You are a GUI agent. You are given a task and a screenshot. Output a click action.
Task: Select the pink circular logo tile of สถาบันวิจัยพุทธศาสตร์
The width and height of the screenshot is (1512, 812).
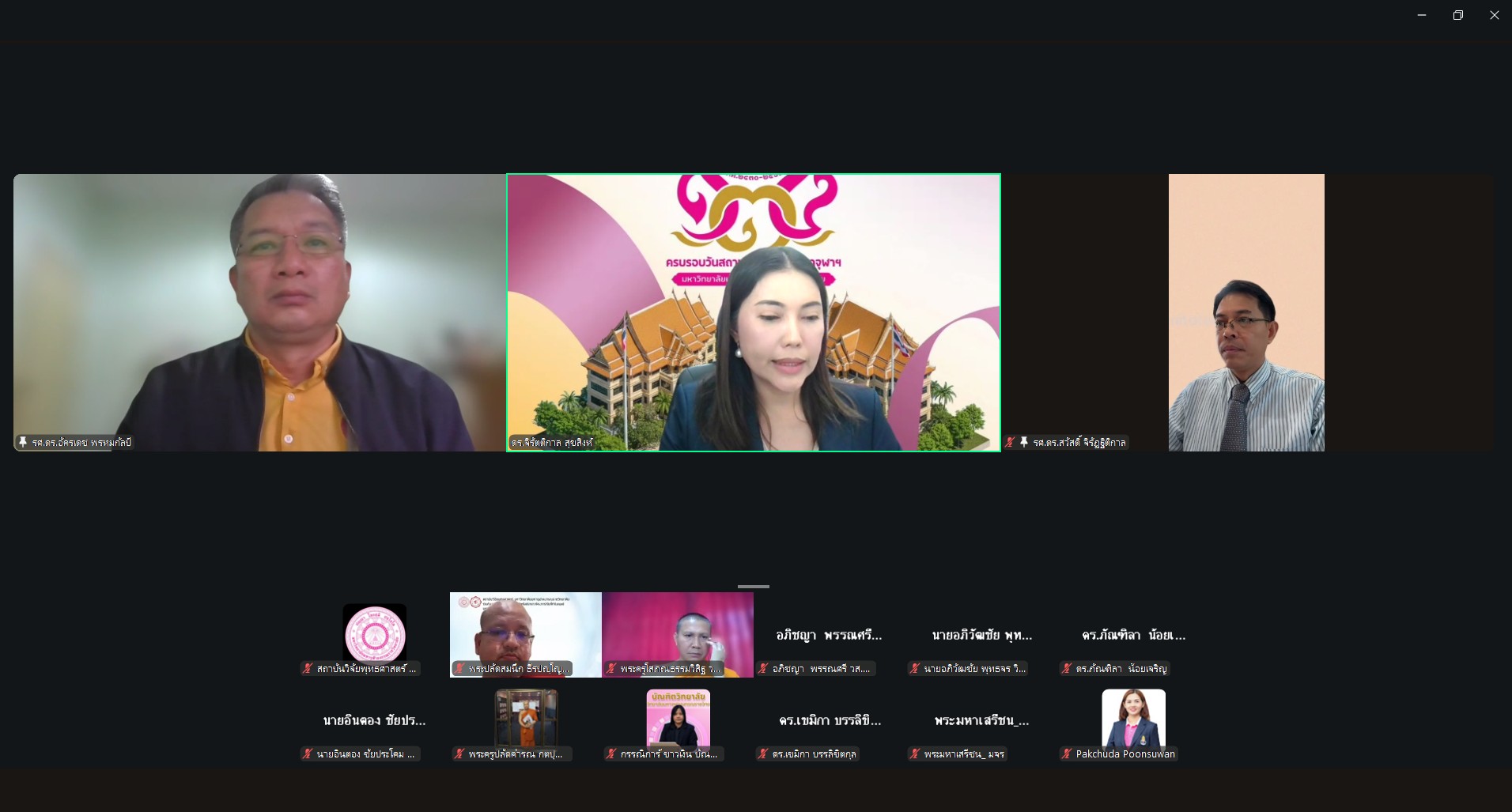(x=374, y=633)
